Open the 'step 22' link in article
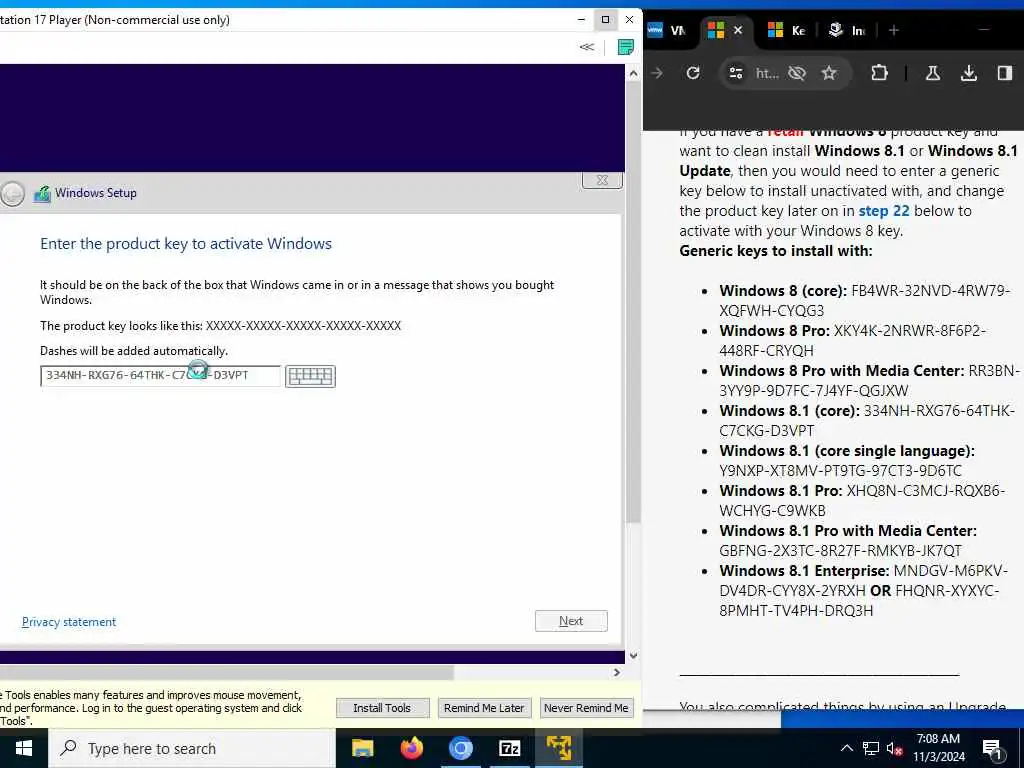 pyautogui.click(x=884, y=211)
